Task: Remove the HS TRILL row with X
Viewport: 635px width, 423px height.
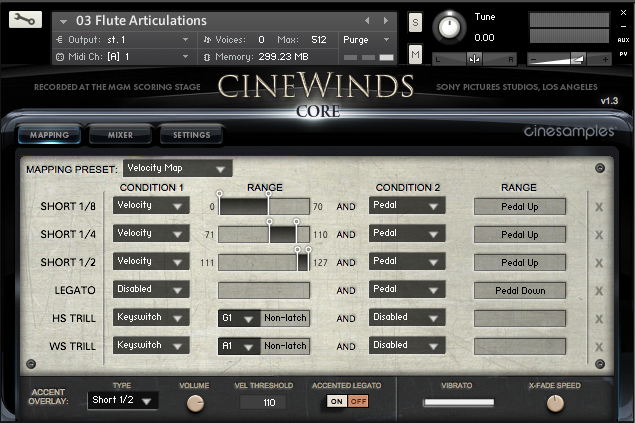Action: pos(599,319)
